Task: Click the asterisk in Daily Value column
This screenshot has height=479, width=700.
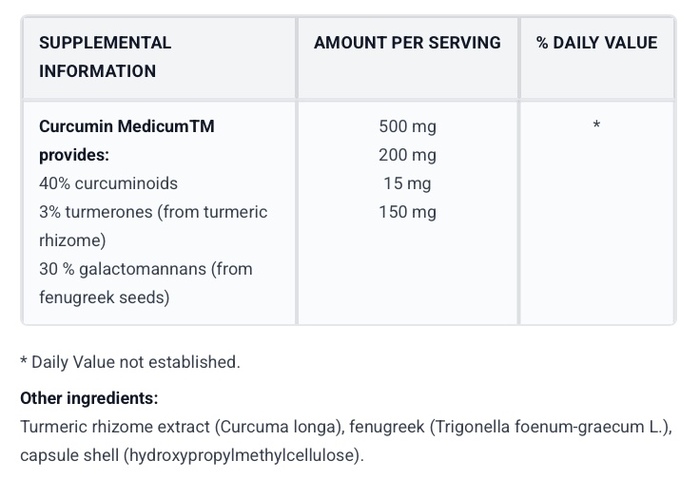Action: tap(596, 125)
